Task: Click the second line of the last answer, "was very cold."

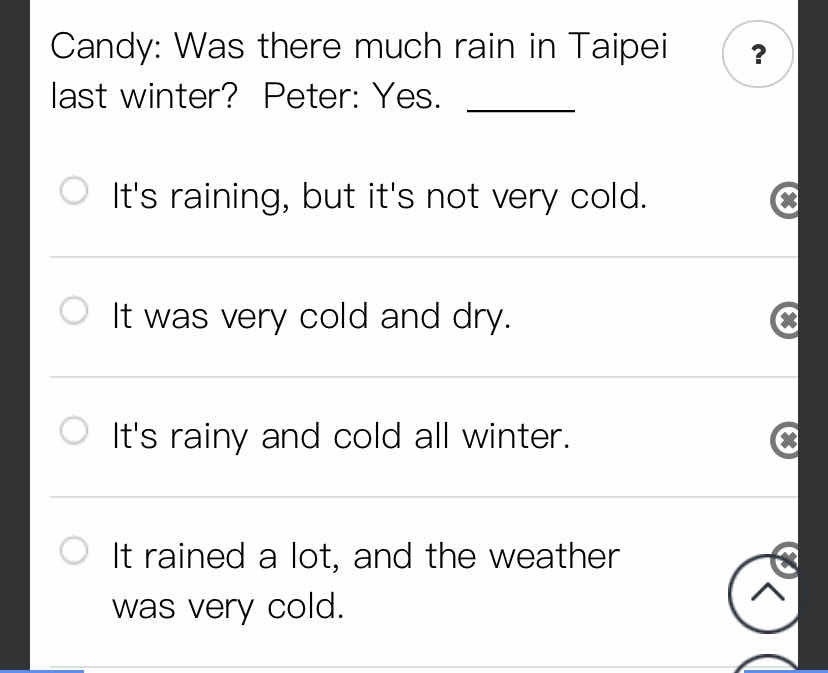Action: [x=228, y=606]
